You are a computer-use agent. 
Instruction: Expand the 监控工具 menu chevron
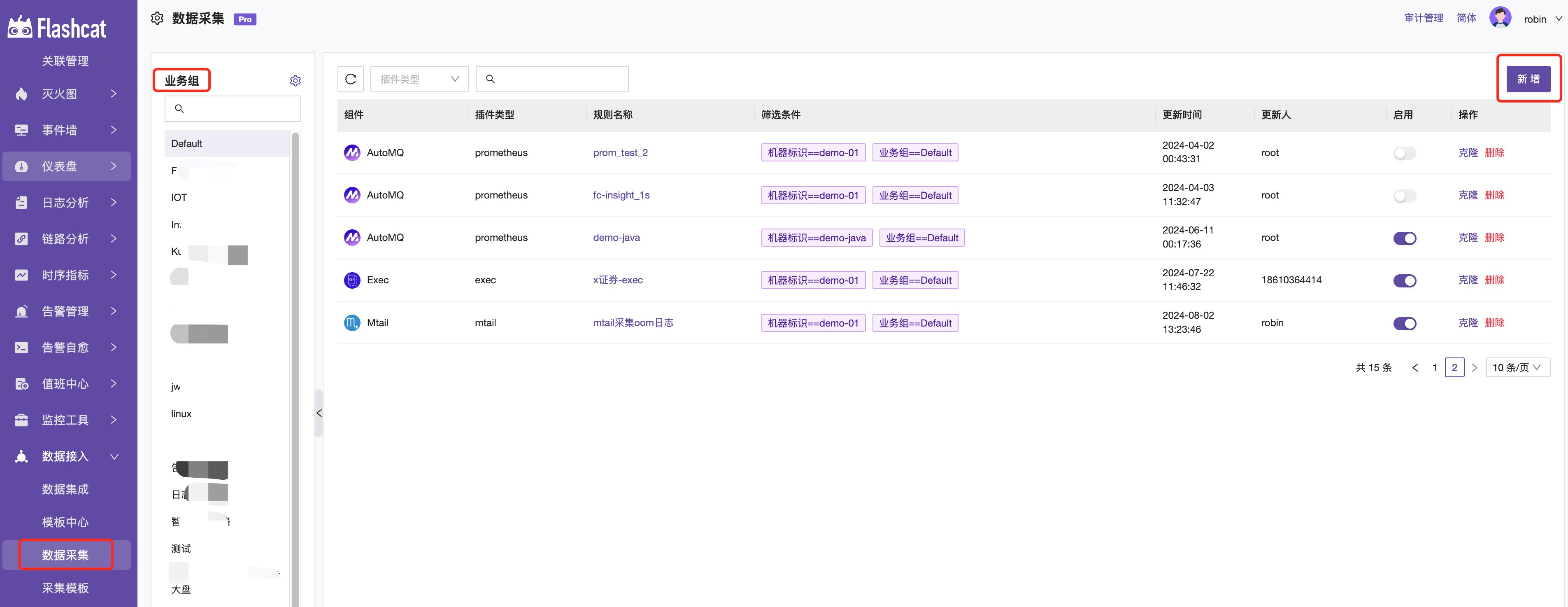[114, 420]
